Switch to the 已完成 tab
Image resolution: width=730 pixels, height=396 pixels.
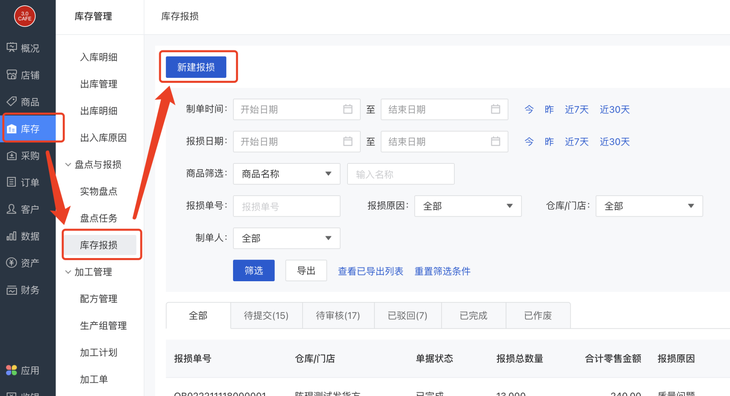pos(473,315)
